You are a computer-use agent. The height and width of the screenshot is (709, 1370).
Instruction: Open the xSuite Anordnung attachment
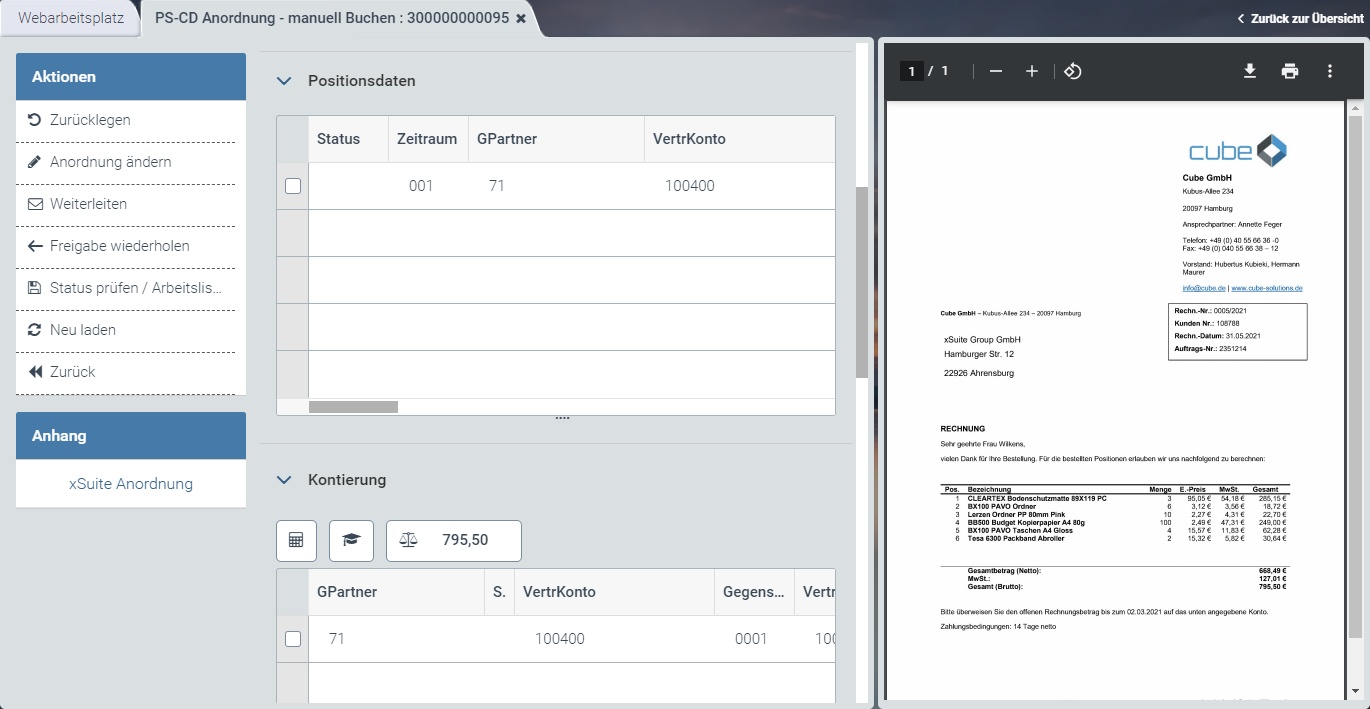pos(131,484)
